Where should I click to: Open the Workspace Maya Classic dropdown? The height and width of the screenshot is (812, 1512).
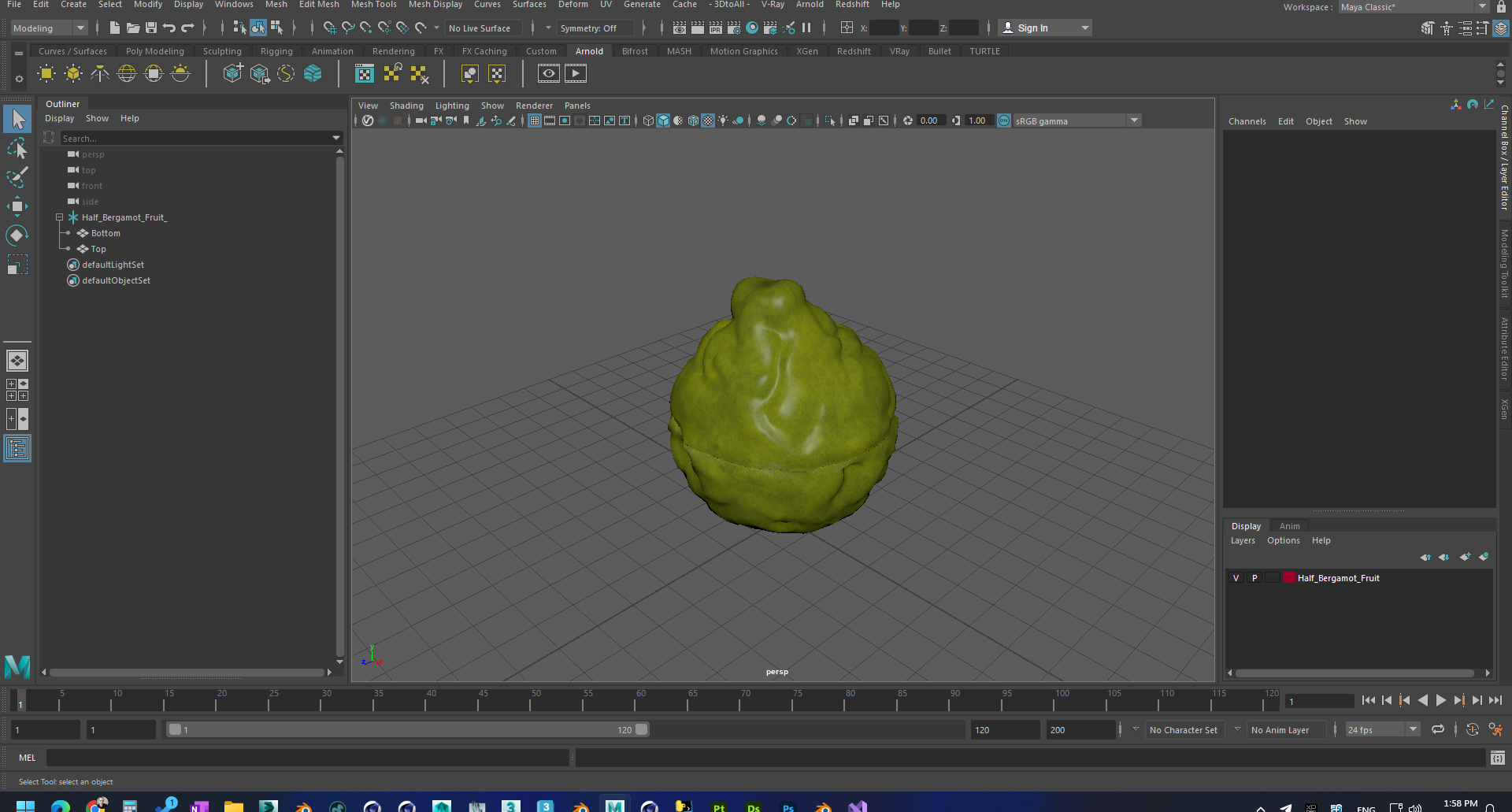(1414, 7)
